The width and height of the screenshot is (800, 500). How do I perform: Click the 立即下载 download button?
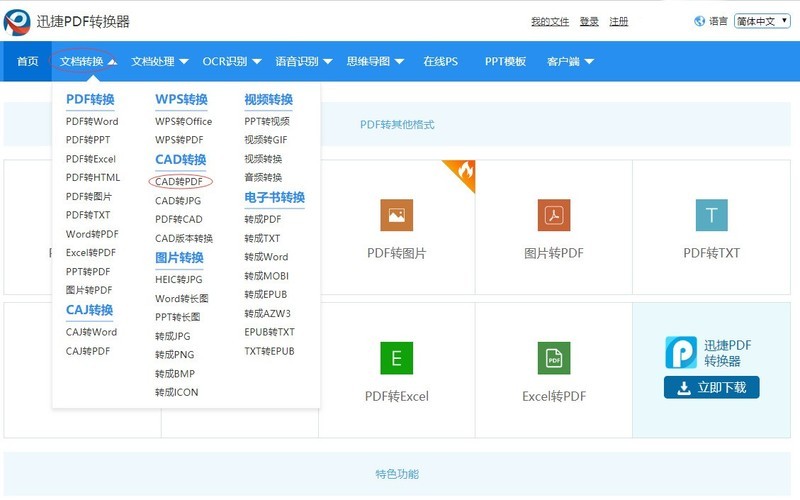[x=711, y=388]
